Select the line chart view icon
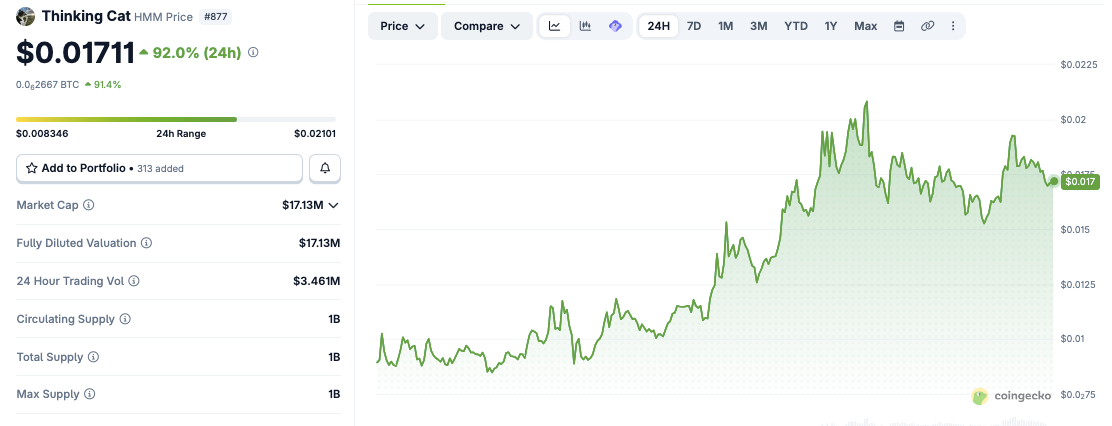The height and width of the screenshot is (426, 1112). click(x=555, y=26)
